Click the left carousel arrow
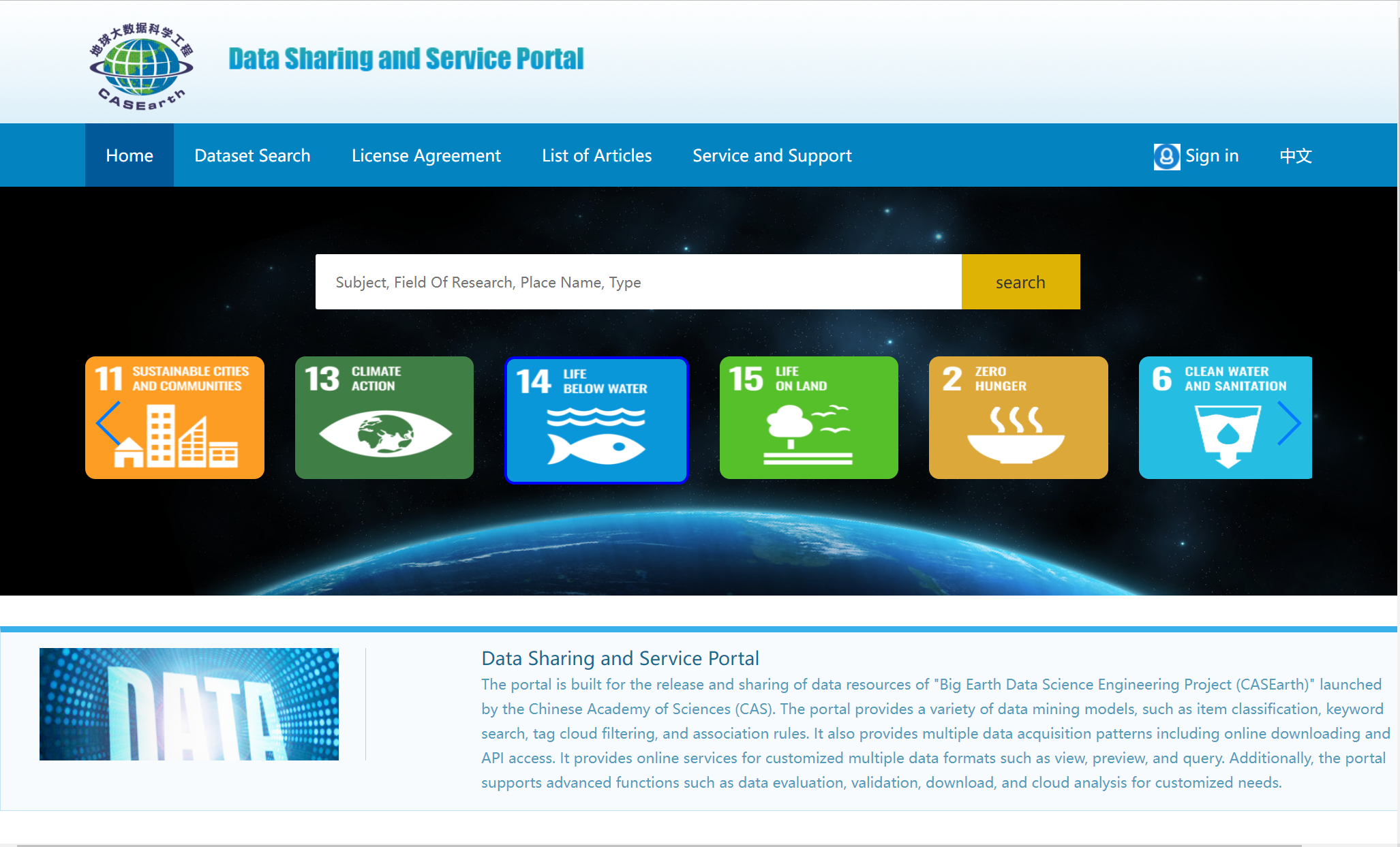The height and width of the screenshot is (847, 1400). pos(108,422)
